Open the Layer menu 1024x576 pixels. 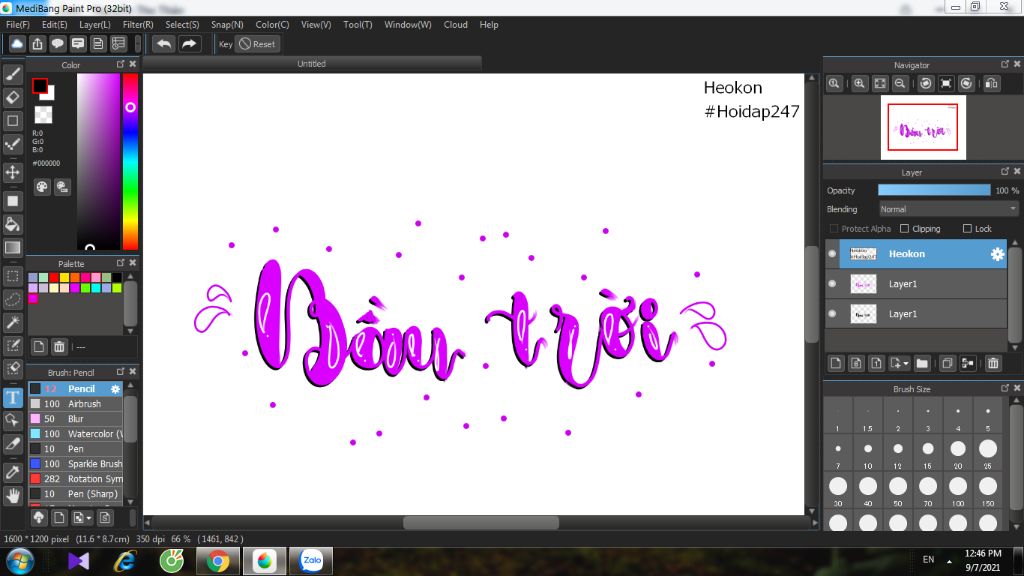click(x=95, y=25)
